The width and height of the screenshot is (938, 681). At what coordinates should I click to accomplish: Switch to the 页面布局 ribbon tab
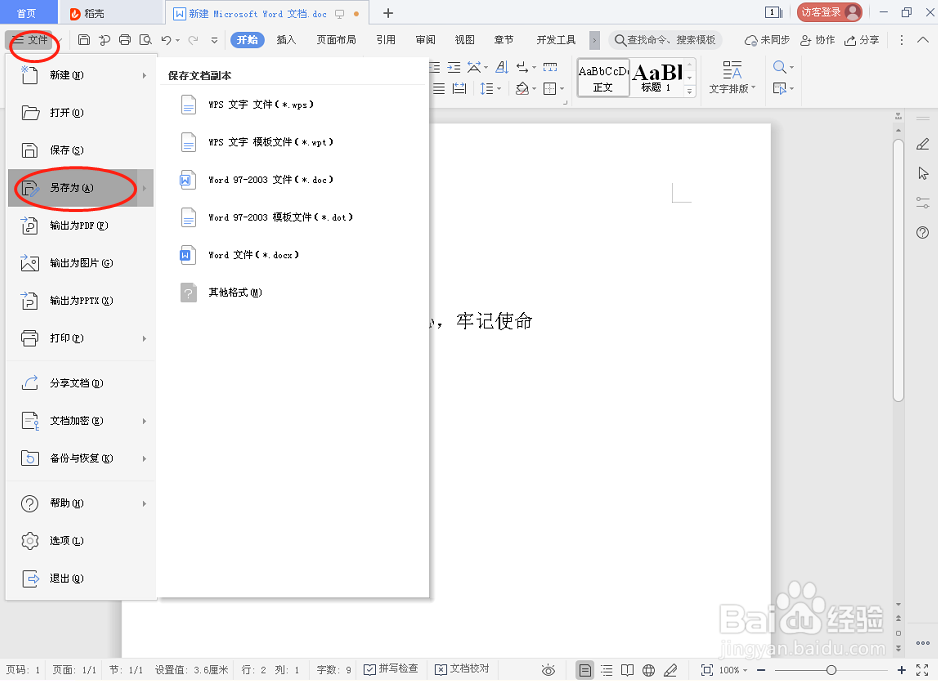click(336, 40)
